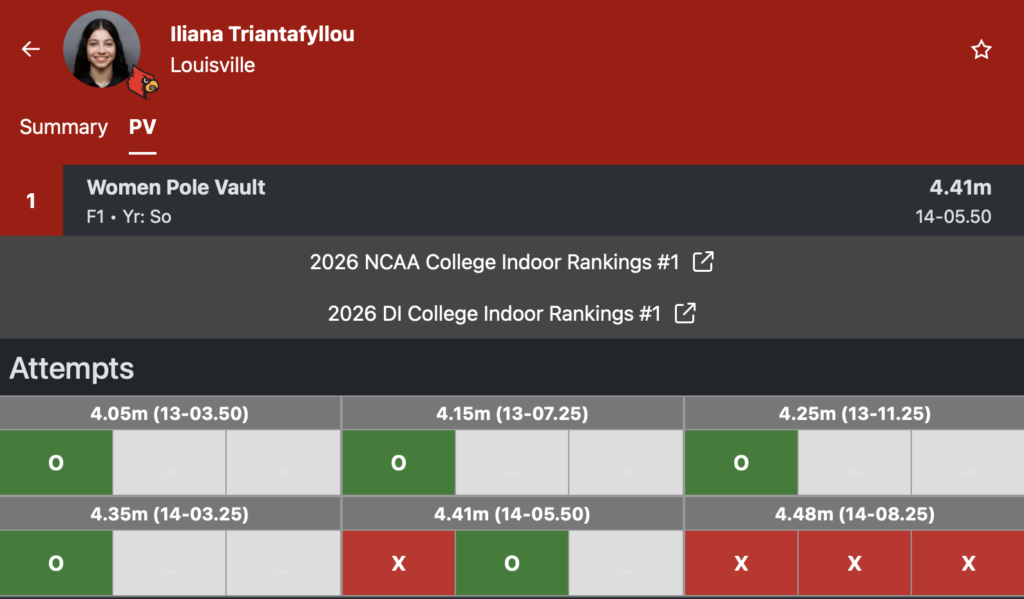Switch to the Summary tab
The height and width of the screenshot is (599, 1024).
pos(64,127)
